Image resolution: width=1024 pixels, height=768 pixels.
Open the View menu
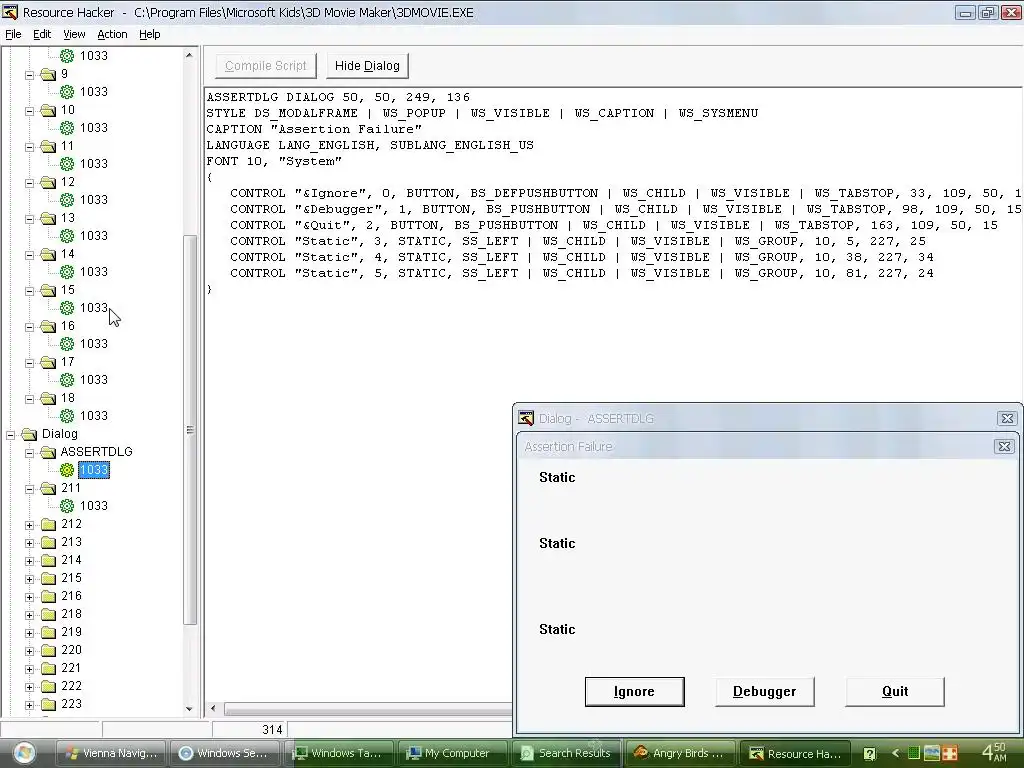[x=74, y=34]
